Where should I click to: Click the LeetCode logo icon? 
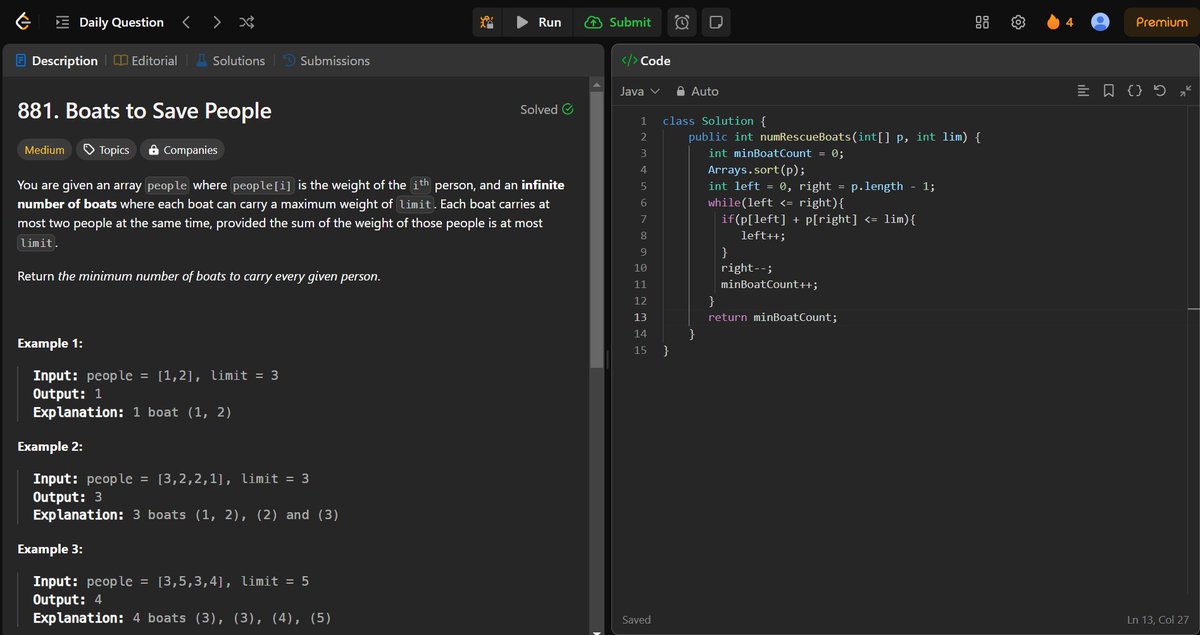[x=22, y=22]
